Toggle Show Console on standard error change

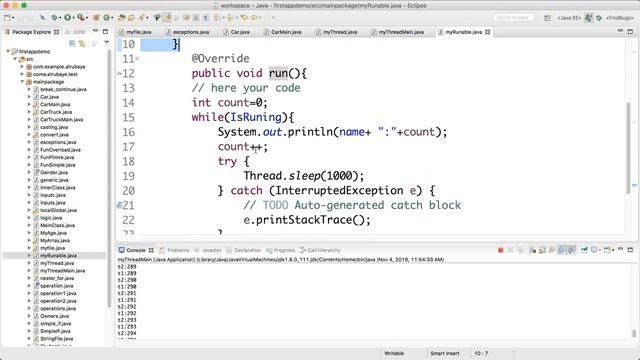tap(571, 250)
